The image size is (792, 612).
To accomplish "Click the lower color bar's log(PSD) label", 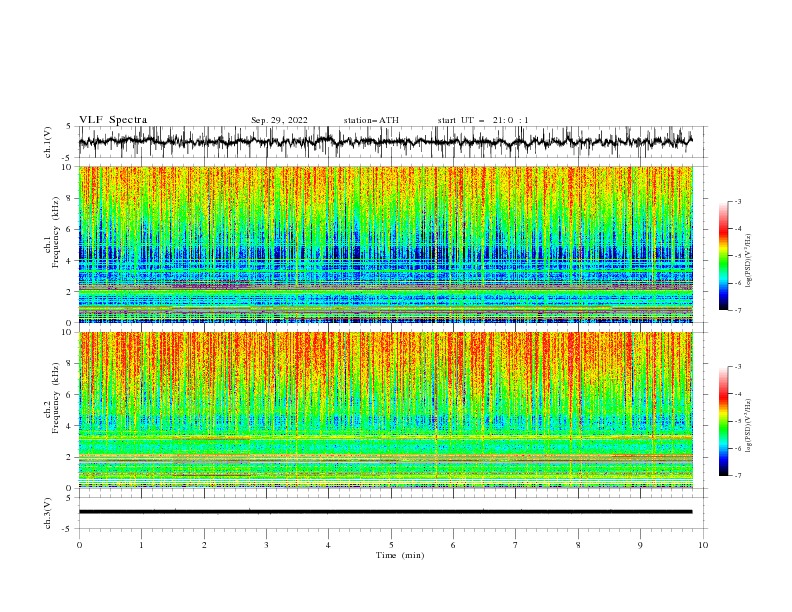I will point(748,426).
